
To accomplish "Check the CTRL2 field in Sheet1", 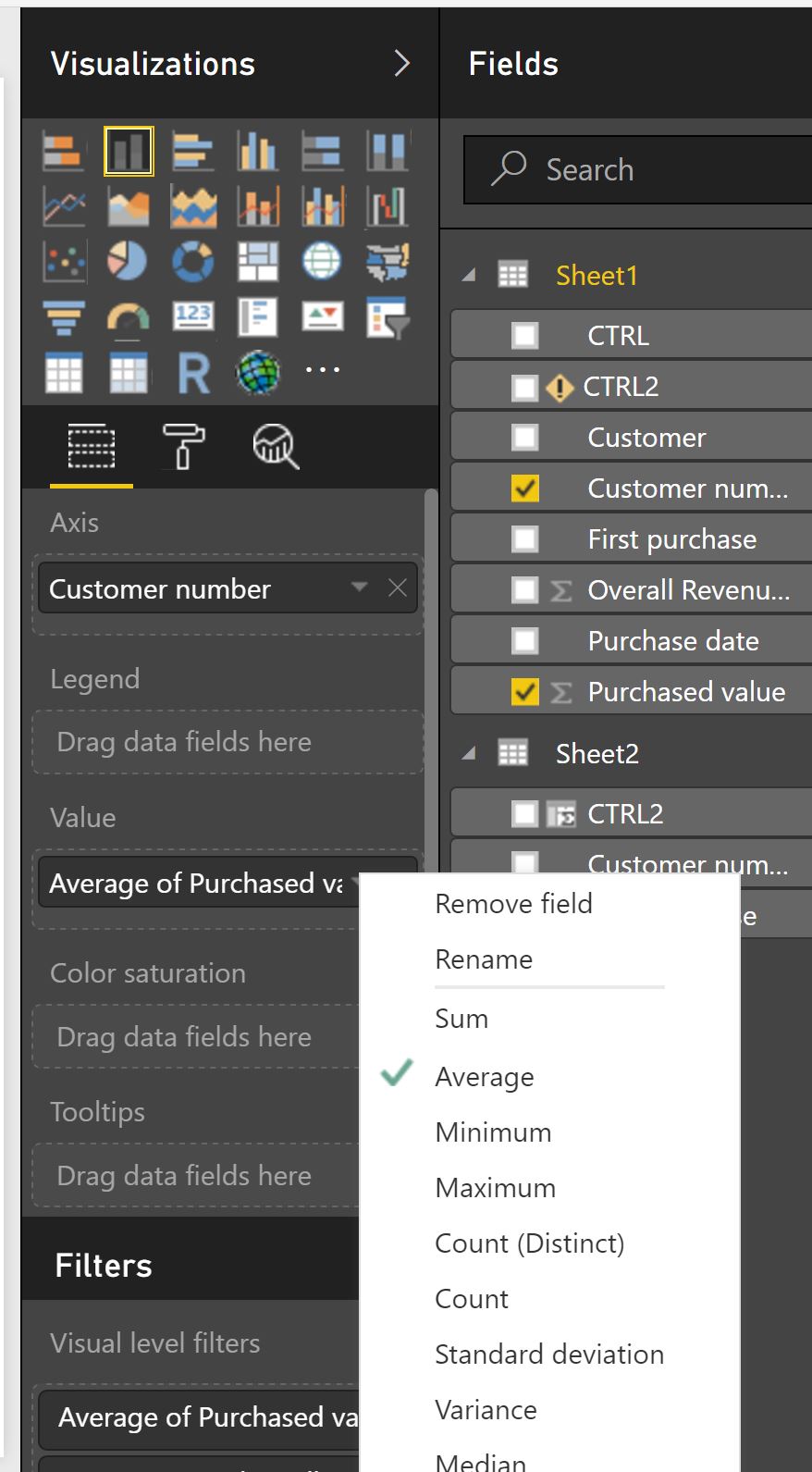I will point(525,387).
